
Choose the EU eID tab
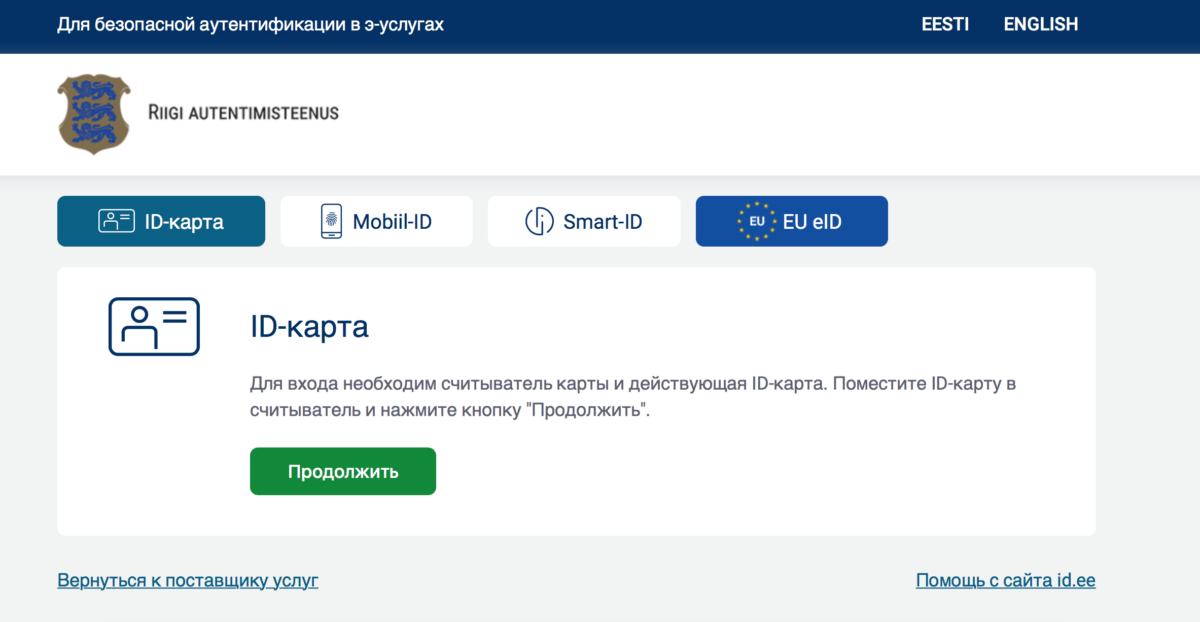tap(792, 221)
